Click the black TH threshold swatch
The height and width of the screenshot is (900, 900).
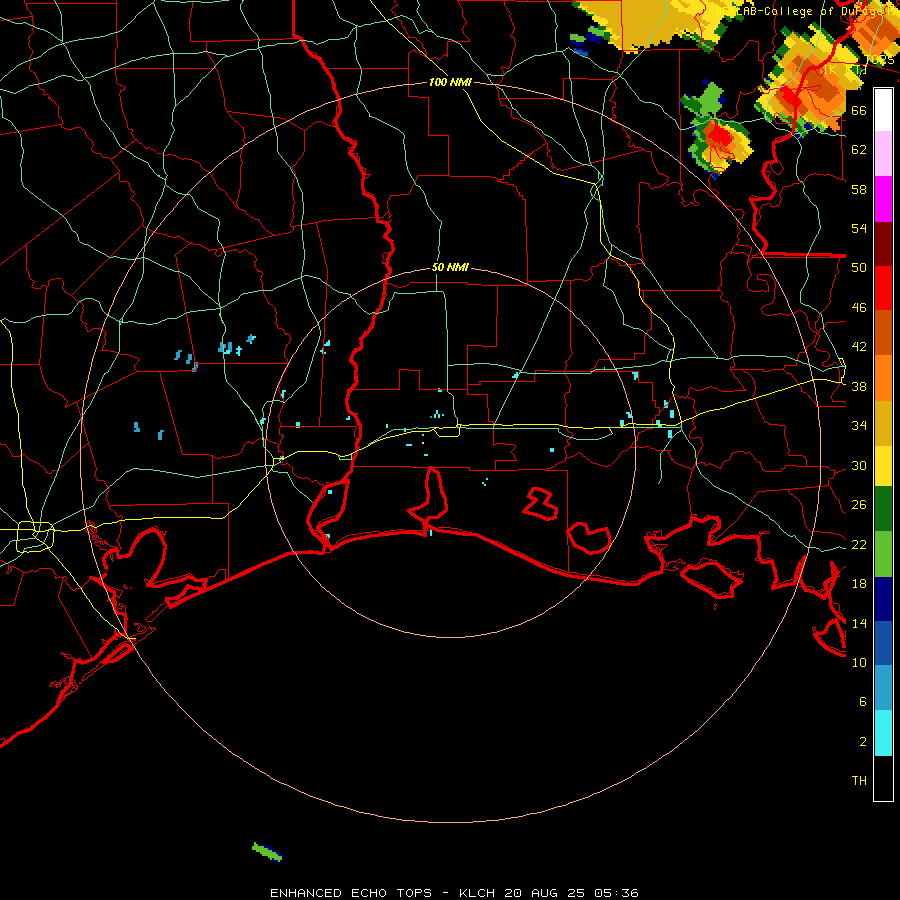coord(883,778)
